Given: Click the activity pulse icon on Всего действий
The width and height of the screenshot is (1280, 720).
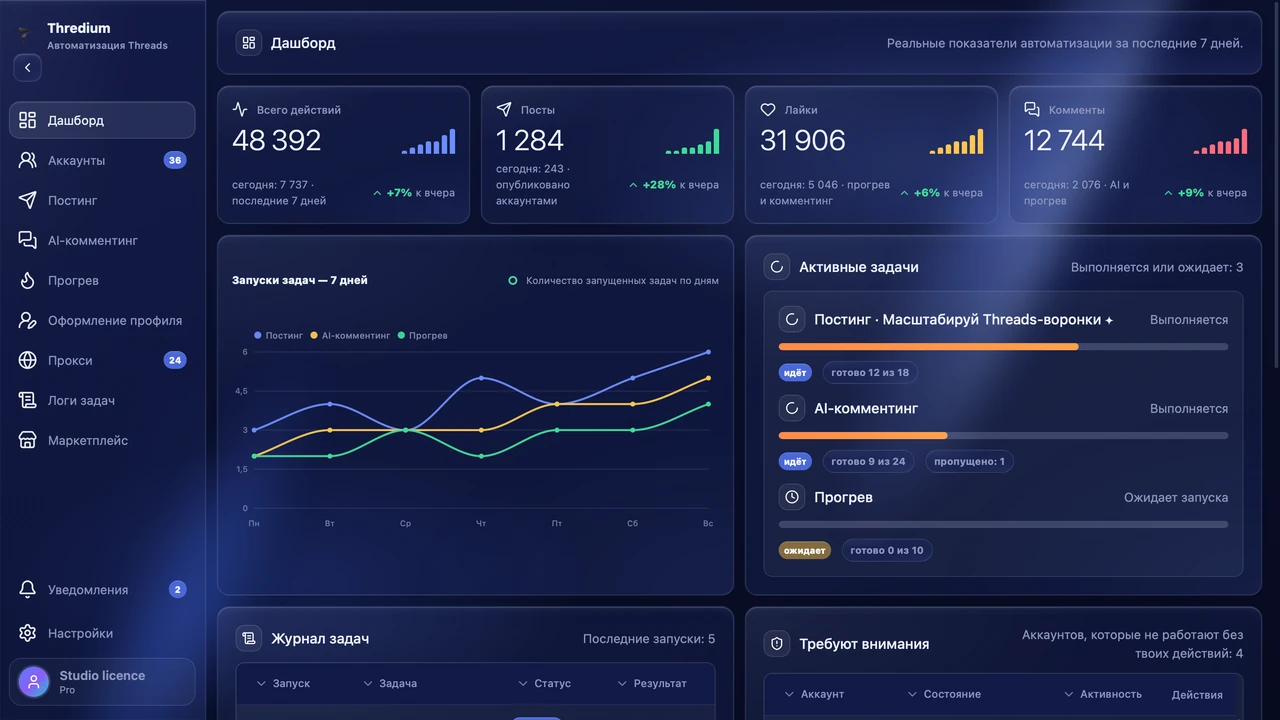Looking at the screenshot, I should click(x=240, y=110).
